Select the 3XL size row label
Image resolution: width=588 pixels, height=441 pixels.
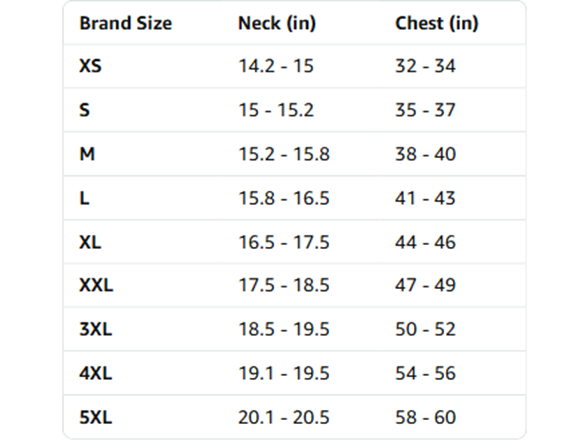tap(96, 329)
